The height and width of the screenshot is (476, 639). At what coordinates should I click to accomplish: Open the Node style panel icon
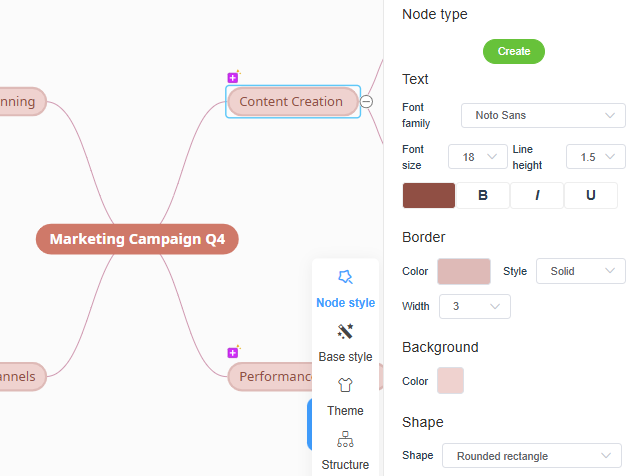[345, 277]
